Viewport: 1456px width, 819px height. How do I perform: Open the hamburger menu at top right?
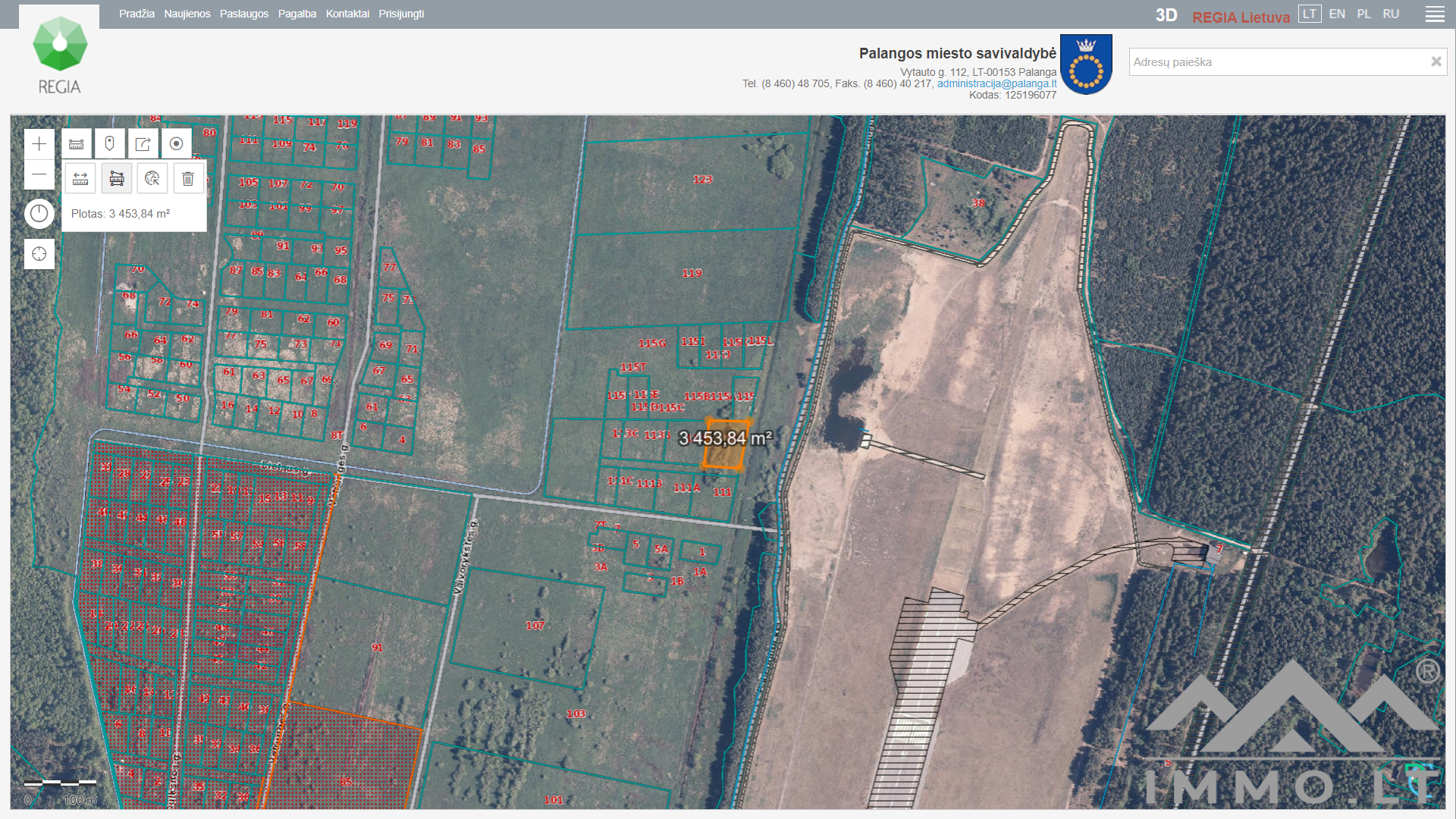click(x=1435, y=14)
